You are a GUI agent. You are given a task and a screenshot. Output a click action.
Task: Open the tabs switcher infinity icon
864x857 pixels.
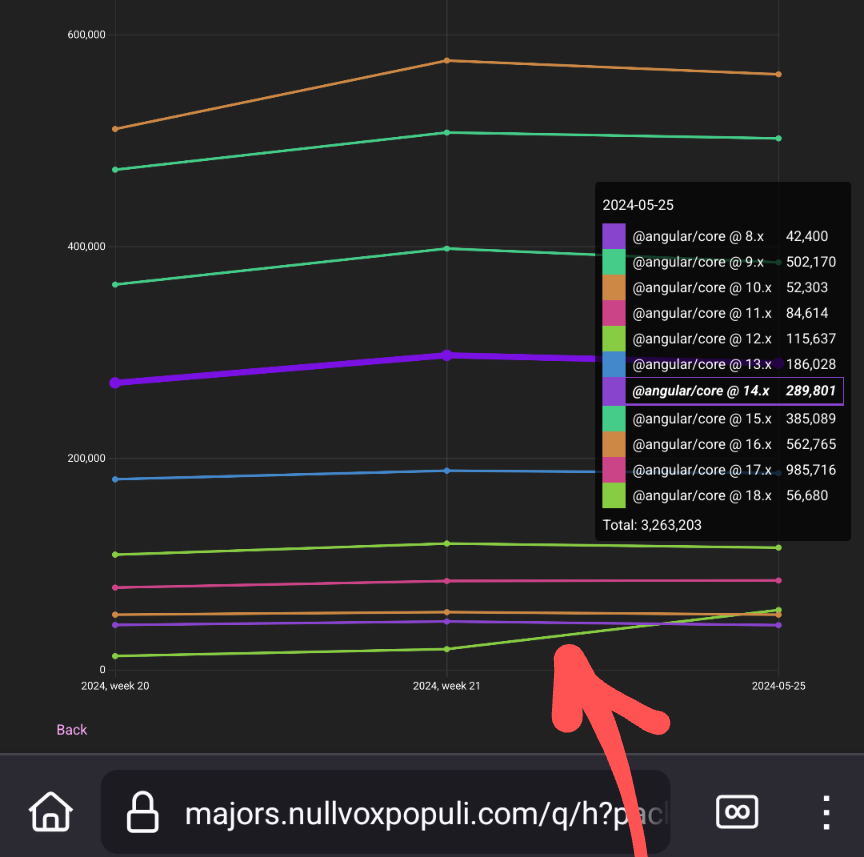click(737, 812)
